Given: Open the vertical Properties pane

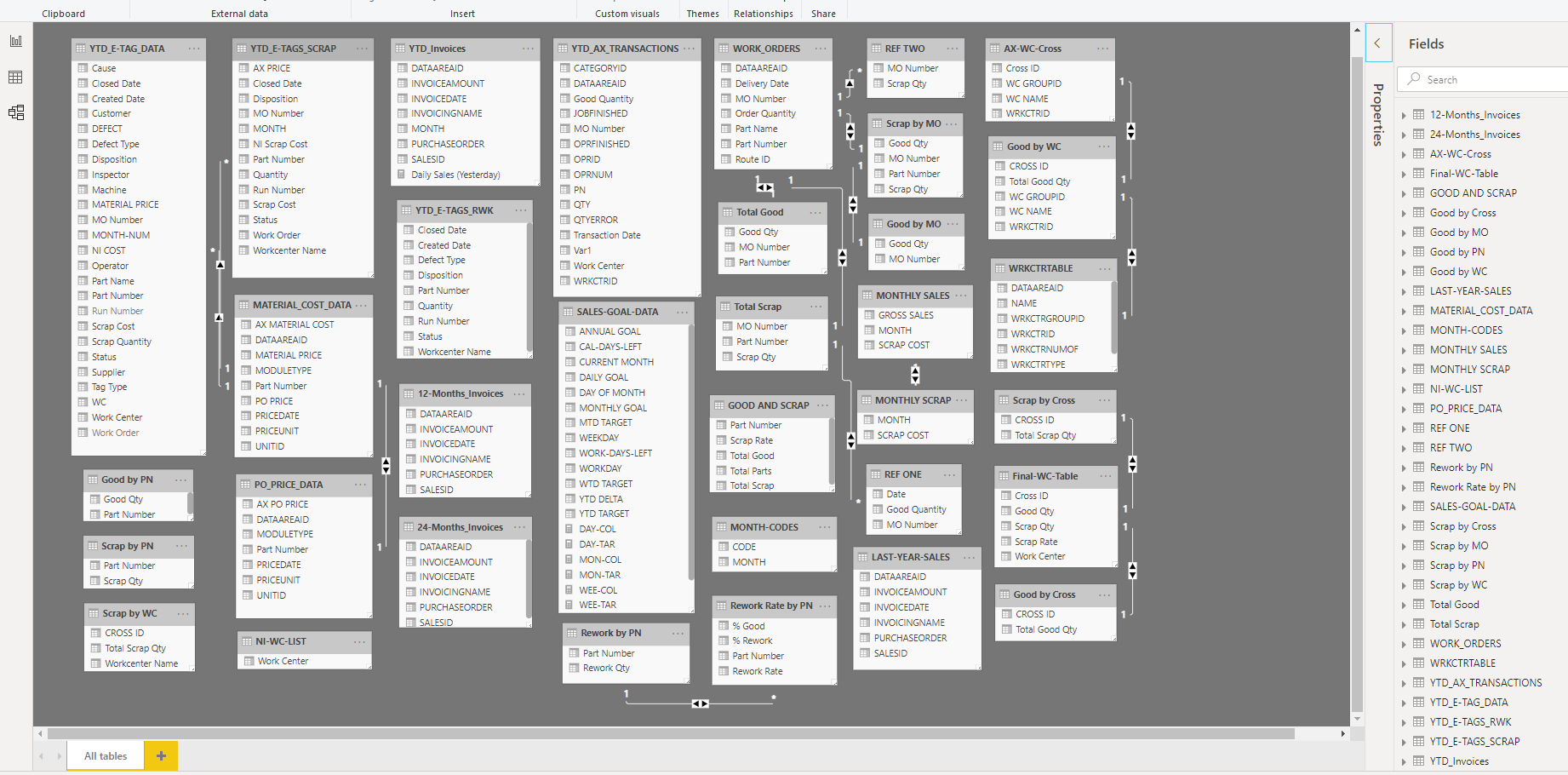Looking at the screenshot, I should pos(1378,115).
